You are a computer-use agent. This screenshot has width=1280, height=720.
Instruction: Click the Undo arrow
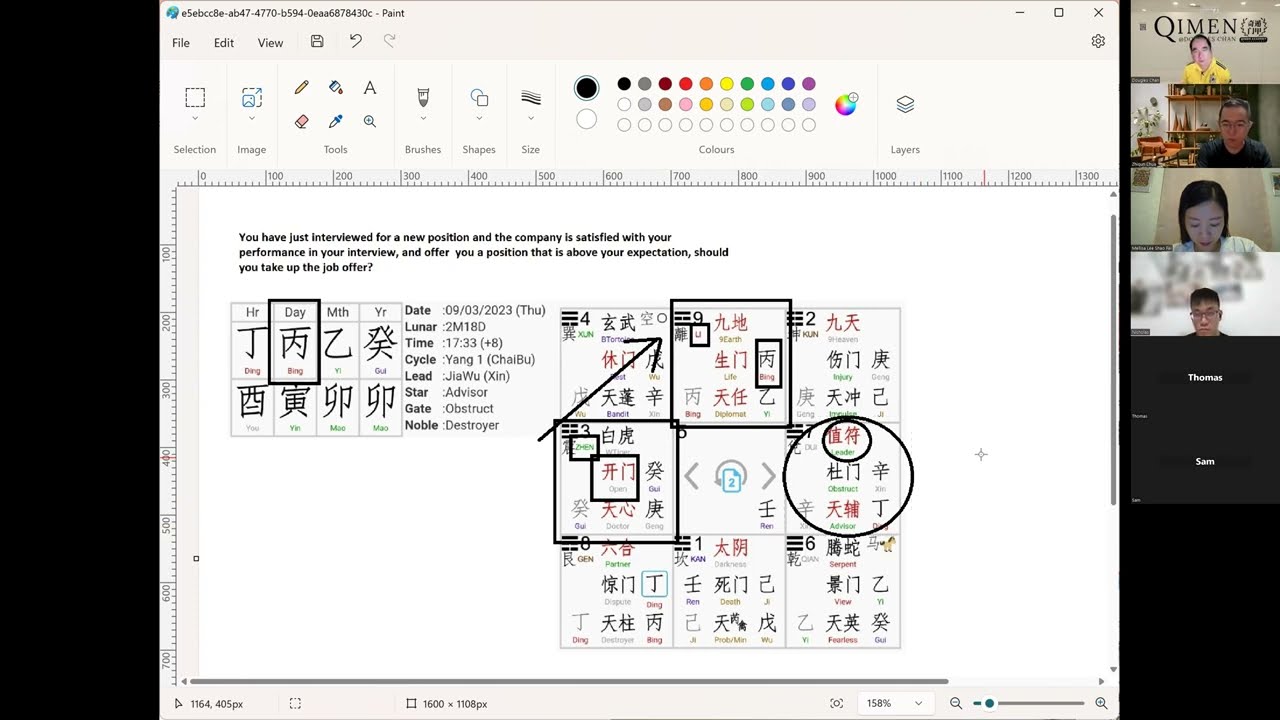click(355, 42)
